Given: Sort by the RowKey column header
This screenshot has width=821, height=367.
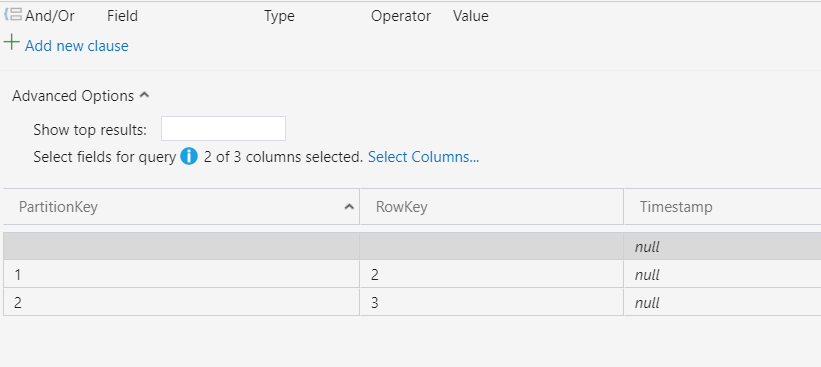Looking at the screenshot, I should 492,207.
